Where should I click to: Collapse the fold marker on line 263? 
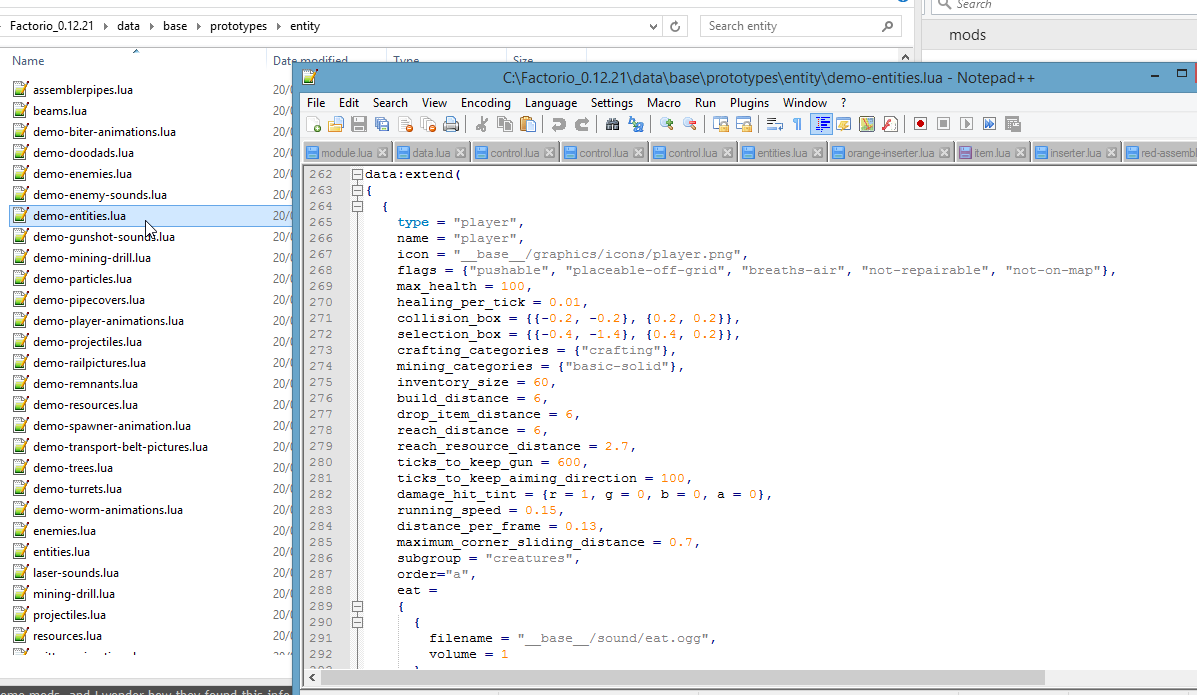pyautogui.click(x=357, y=190)
